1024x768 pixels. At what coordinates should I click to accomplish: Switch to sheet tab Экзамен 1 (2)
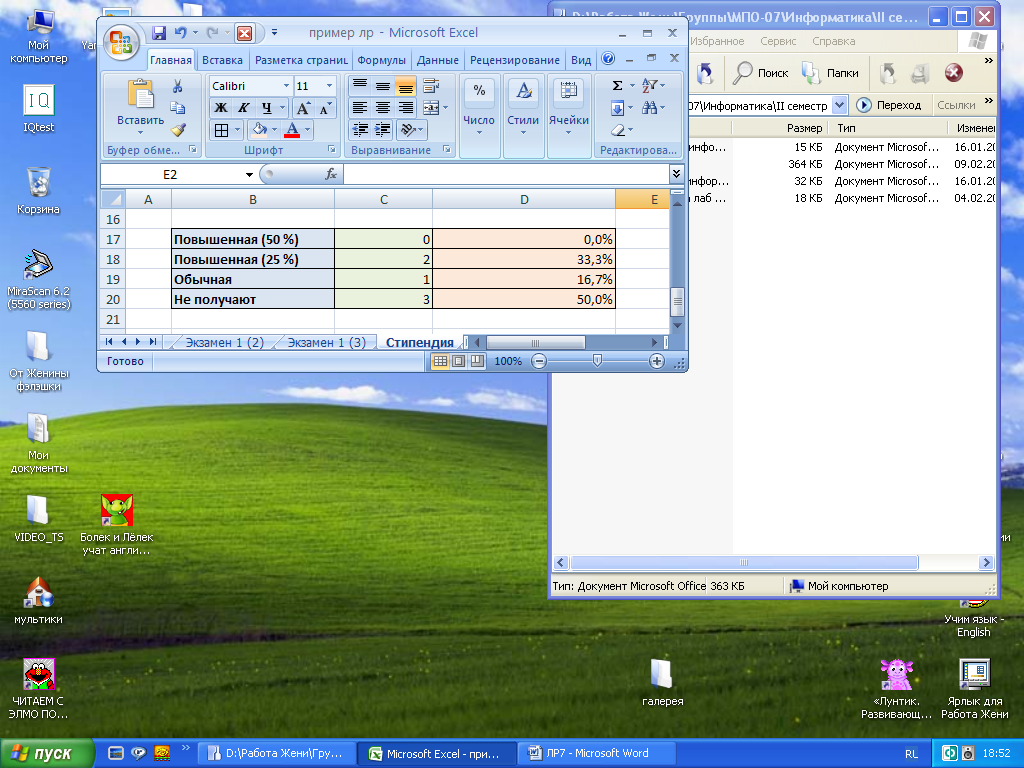[224, 342]
